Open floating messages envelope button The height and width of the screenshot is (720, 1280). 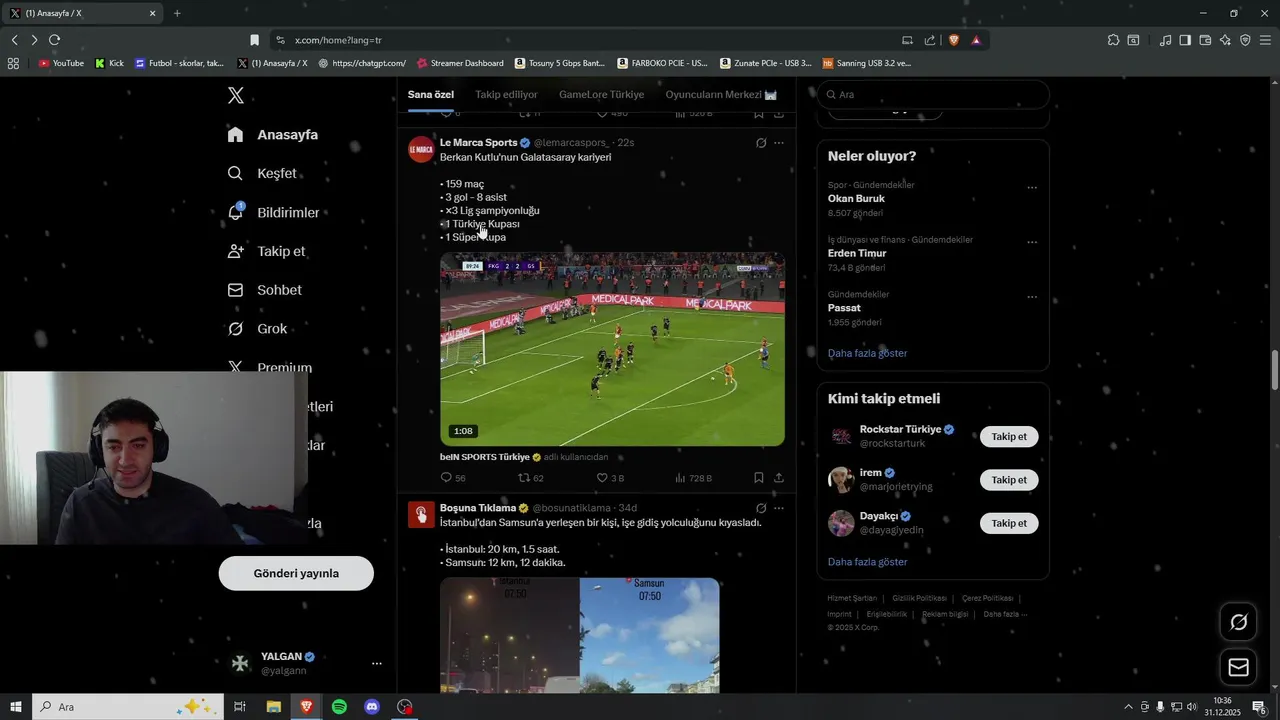click(1238, 667)
